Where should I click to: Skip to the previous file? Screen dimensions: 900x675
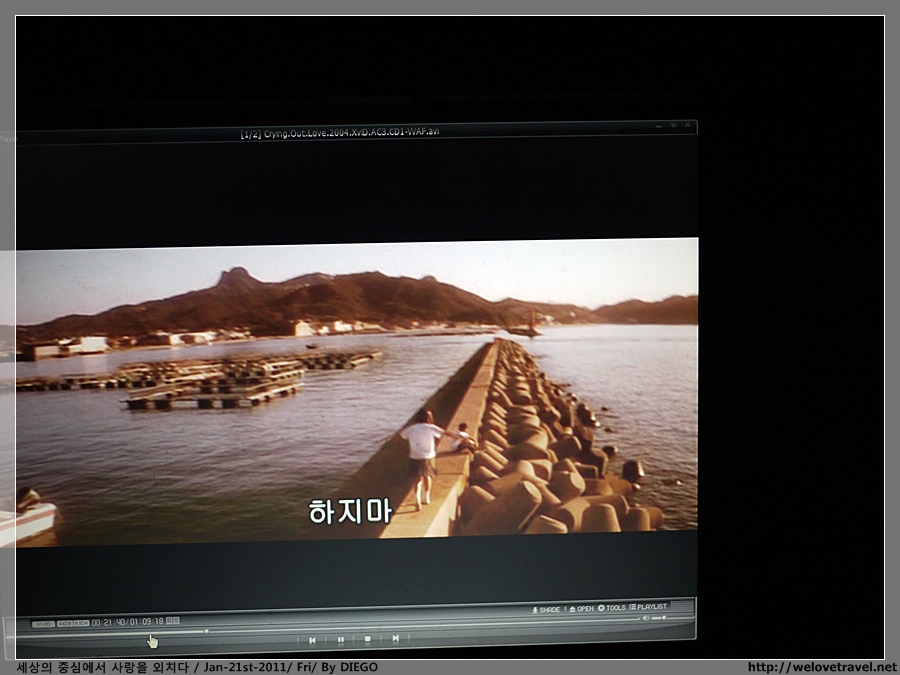coord(312,640)
